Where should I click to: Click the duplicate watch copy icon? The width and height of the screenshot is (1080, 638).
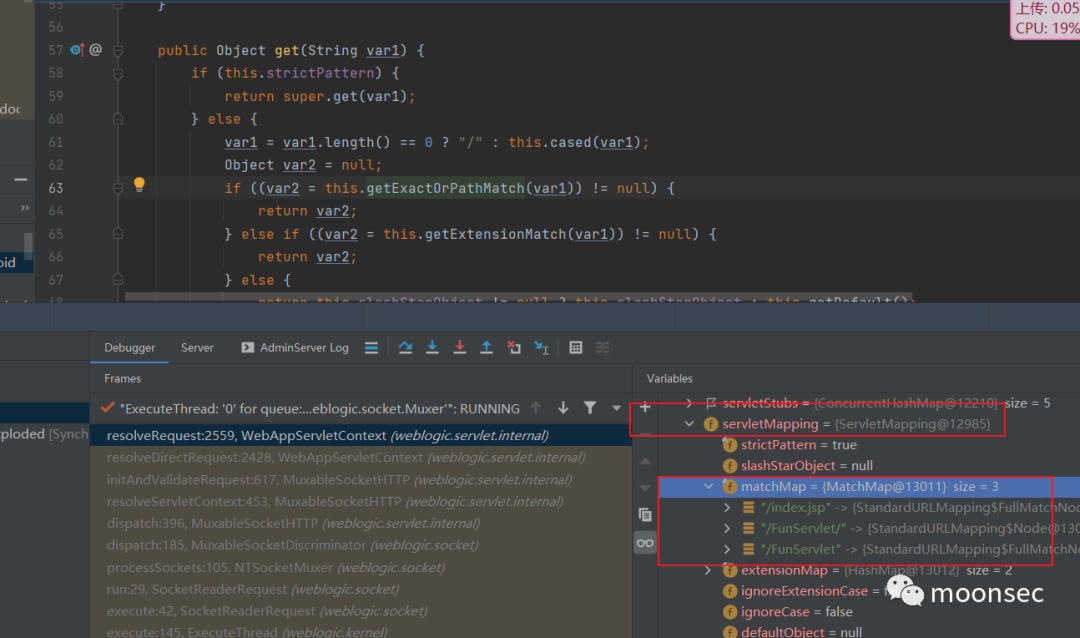(x=645, y=515)
